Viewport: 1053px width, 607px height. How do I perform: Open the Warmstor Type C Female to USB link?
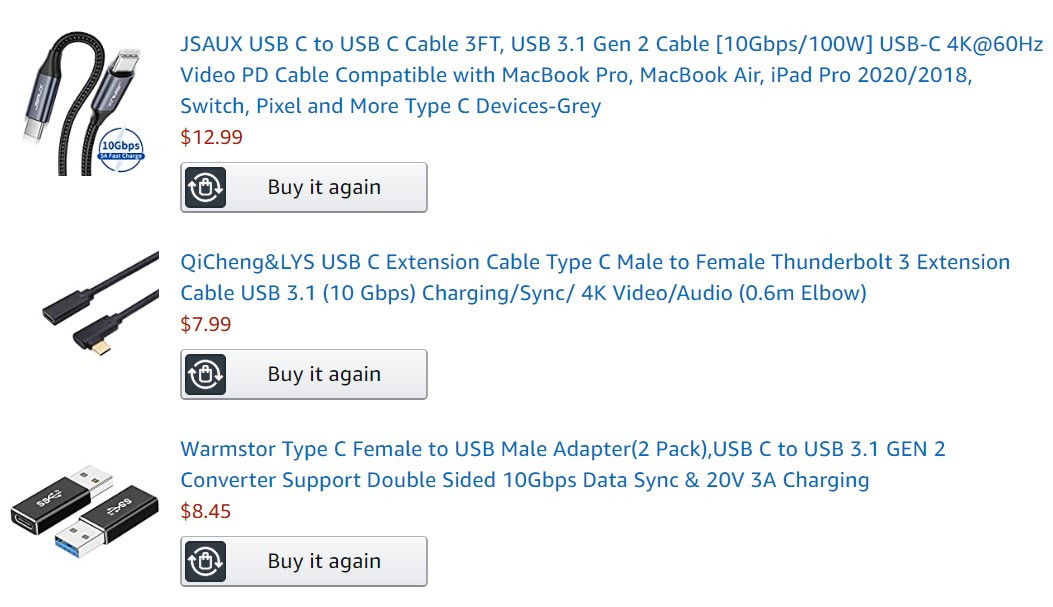(563, 464)
